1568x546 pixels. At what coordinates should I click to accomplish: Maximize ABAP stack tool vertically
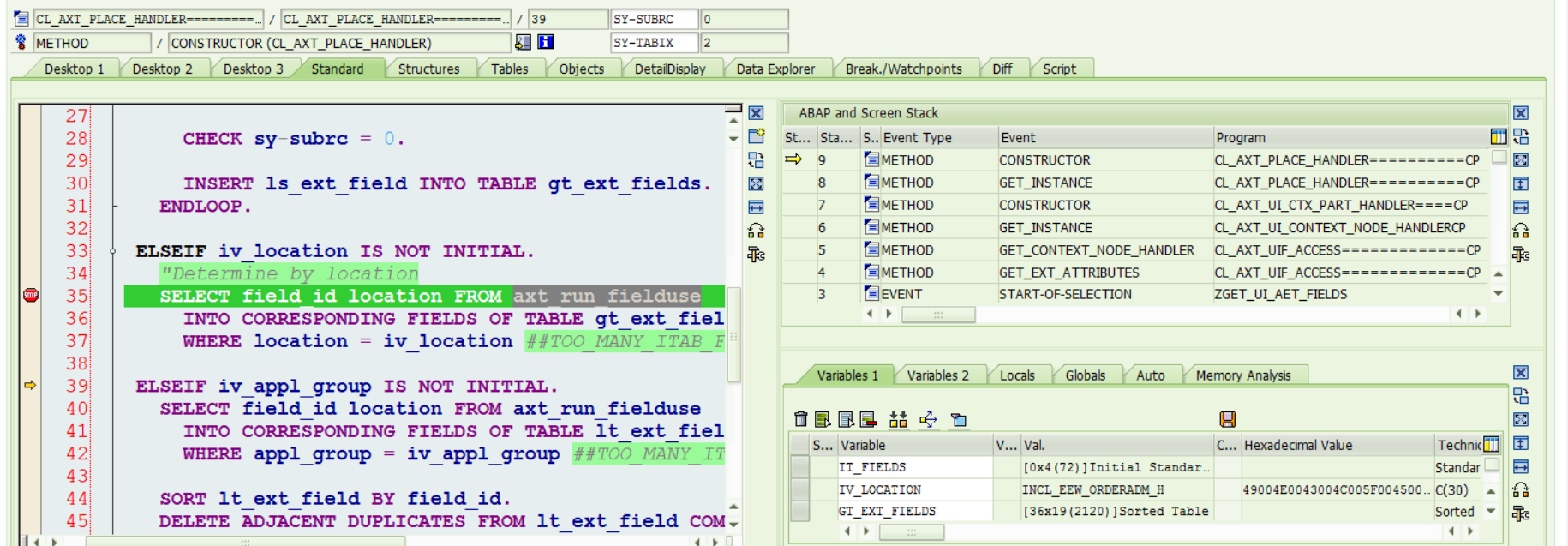tap(1520, 183)
